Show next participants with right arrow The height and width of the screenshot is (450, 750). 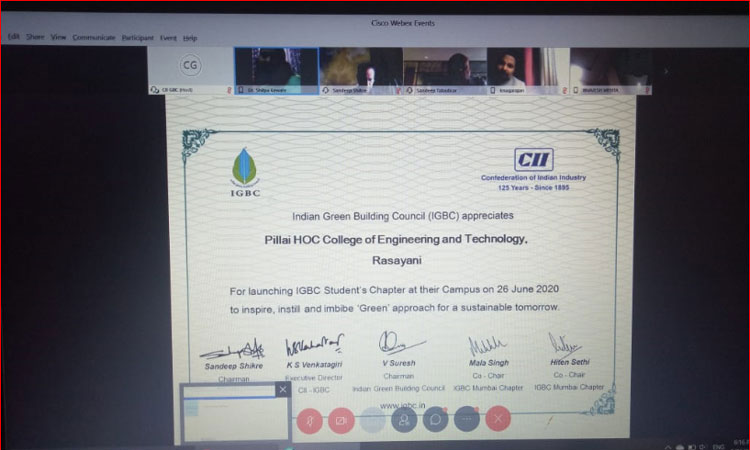(x=665, y=71)
